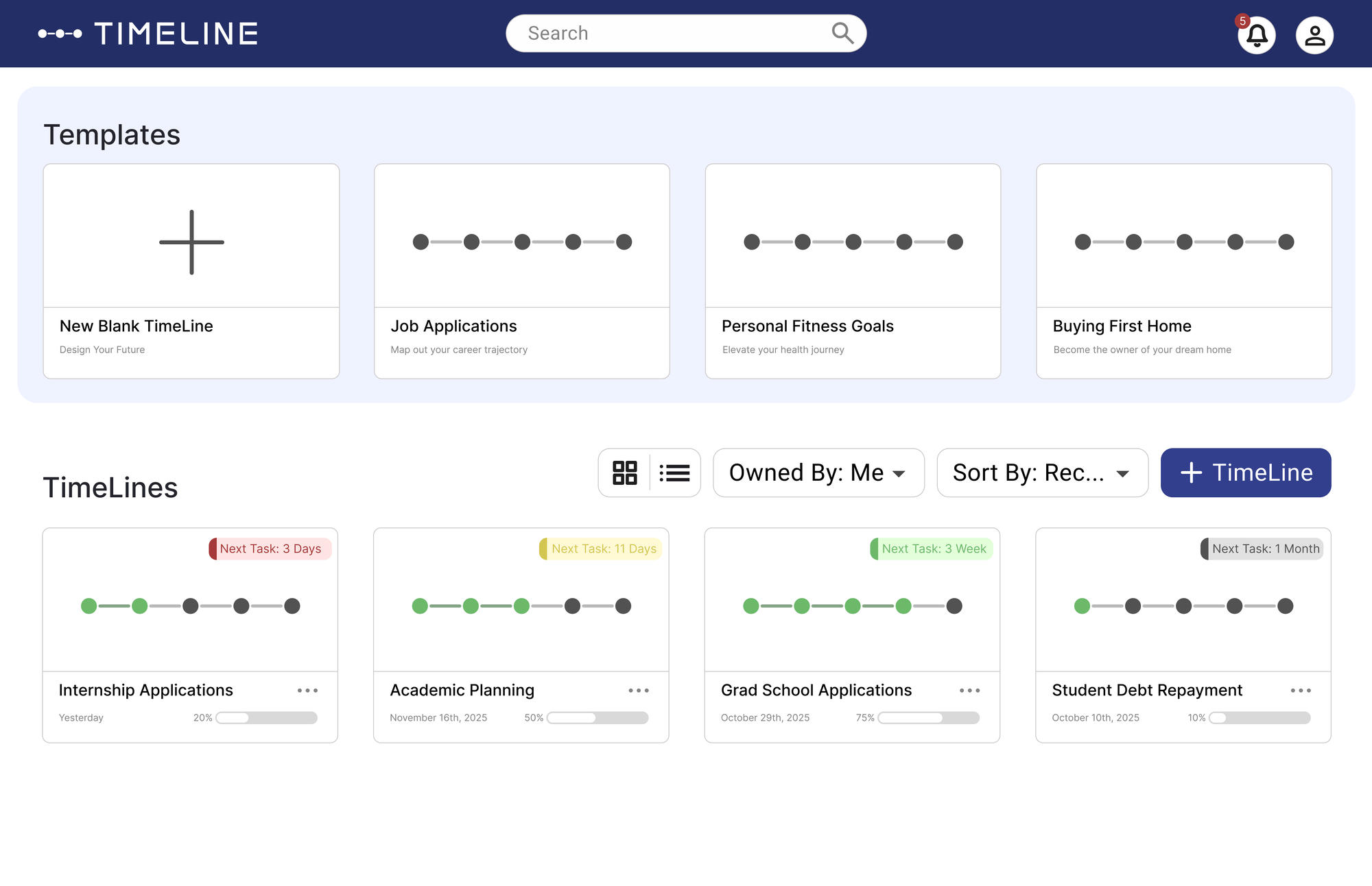Click the Next Task: 1 Month badge
Viewport: 1372px width, 886px height.
coord(1262,549)
